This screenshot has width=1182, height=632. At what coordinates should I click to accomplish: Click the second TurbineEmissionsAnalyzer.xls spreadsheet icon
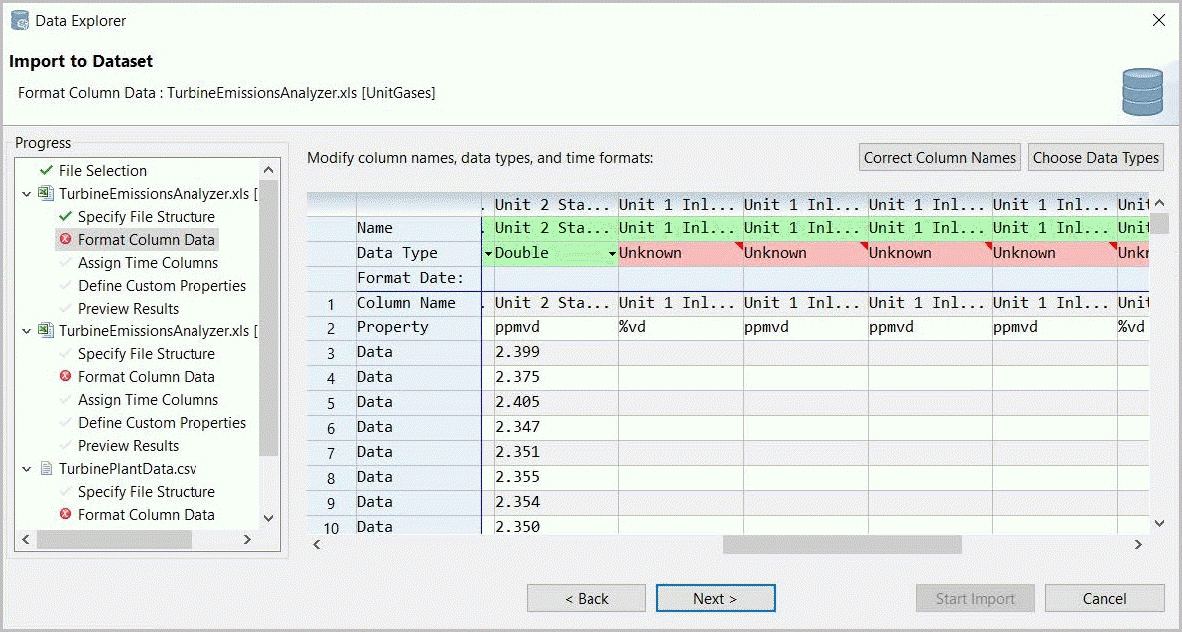[46, 331]
